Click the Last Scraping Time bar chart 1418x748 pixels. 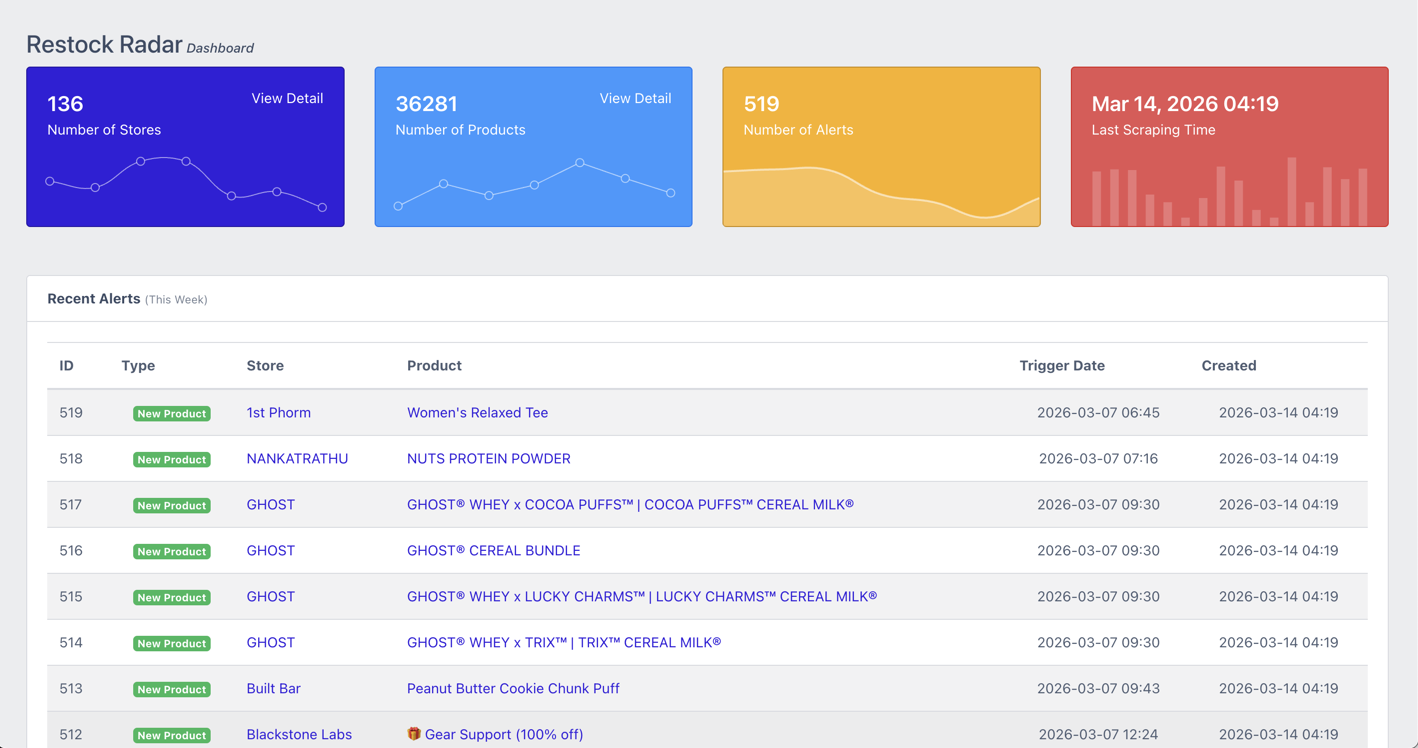coord(1229,191)
